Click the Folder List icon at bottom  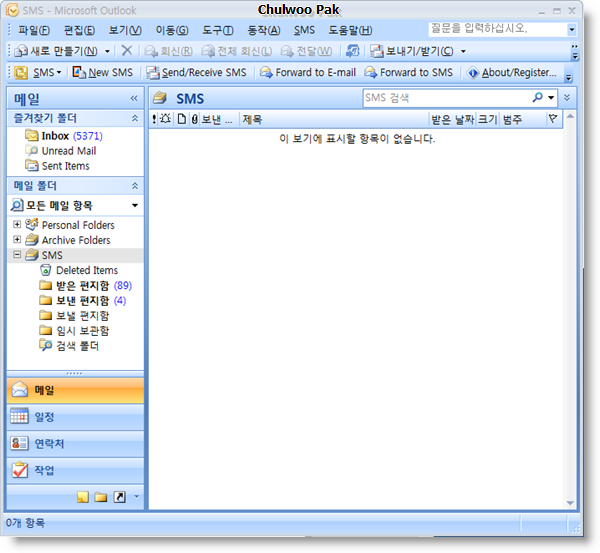tap(101, 497)
